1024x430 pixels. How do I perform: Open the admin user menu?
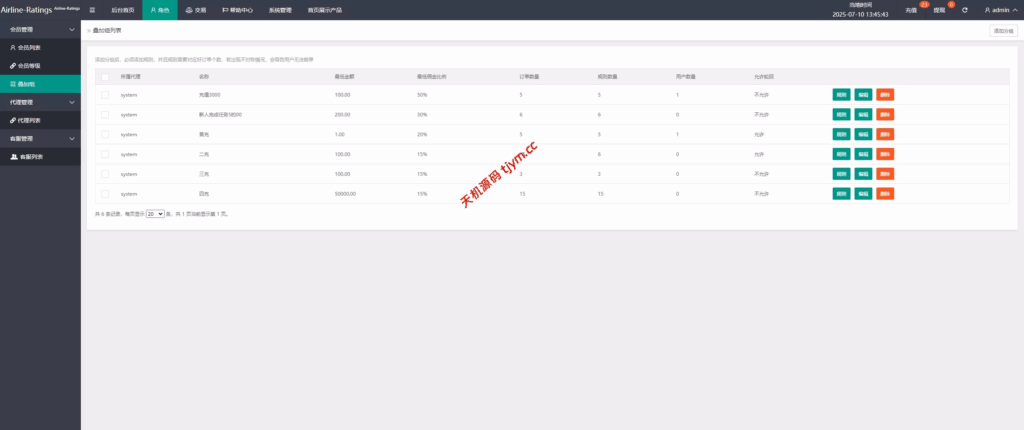click(1000, 10)
